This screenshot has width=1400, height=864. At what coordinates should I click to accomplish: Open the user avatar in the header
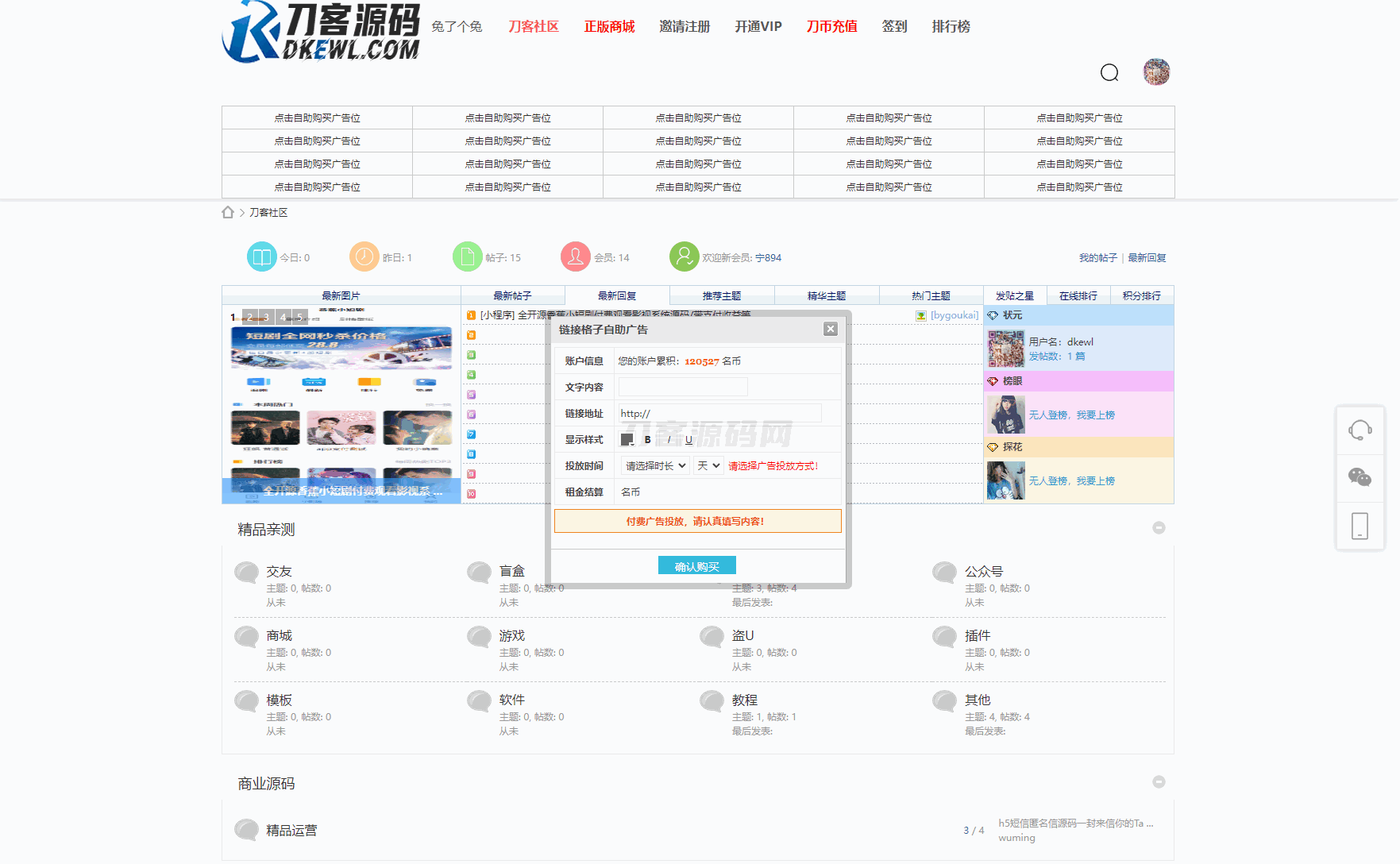[x=1156, y=72]
